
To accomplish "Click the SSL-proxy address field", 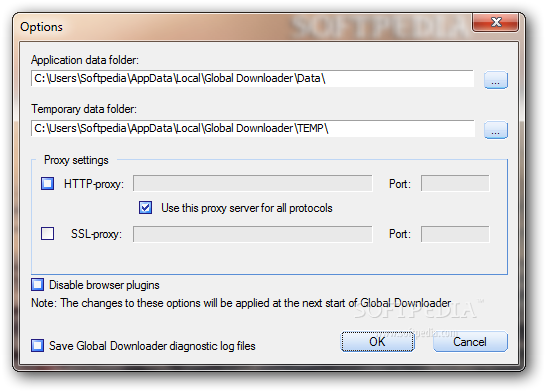I will pyautogui.click(x=252, y=234).
